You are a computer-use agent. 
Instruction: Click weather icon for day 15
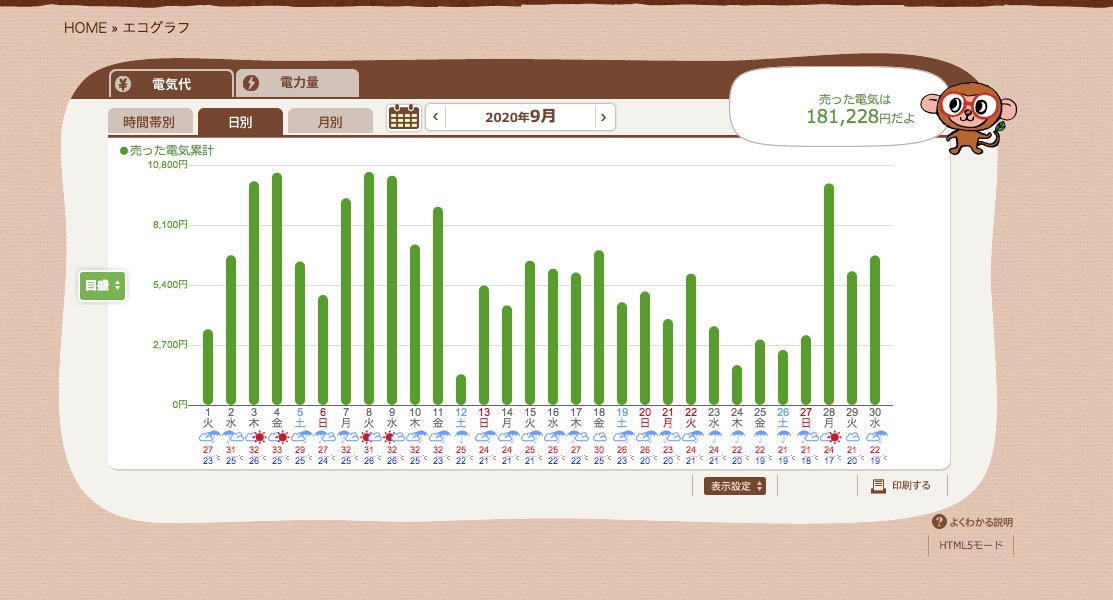pos(530,437)
